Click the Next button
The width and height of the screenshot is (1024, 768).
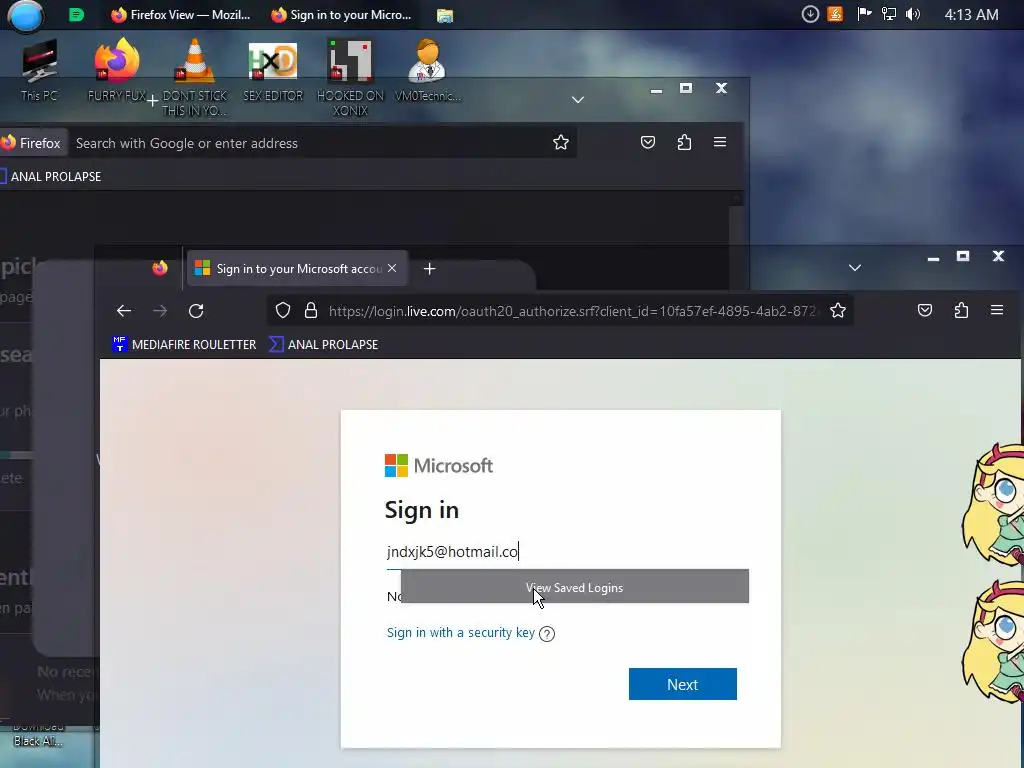(x=682, y=684)
